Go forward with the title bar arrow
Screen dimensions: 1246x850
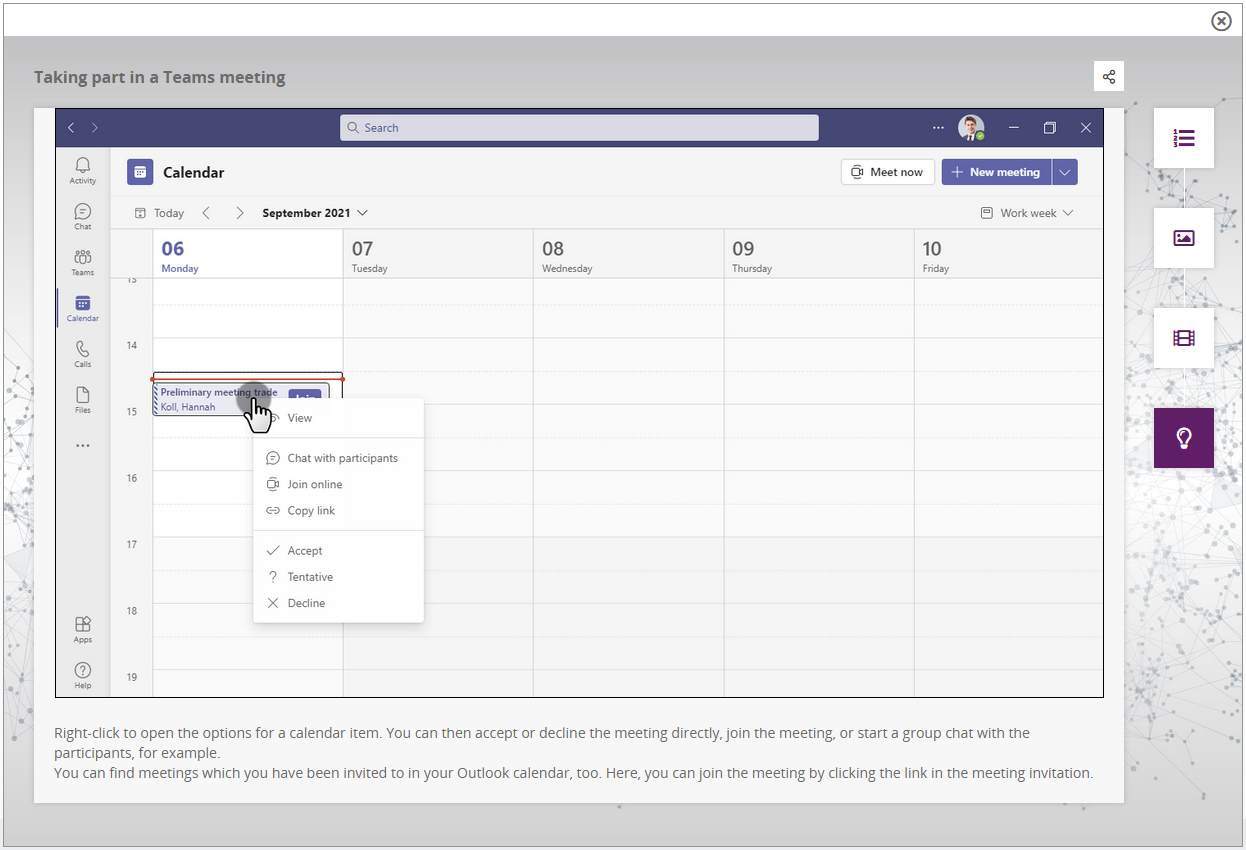tap(95, 128)
